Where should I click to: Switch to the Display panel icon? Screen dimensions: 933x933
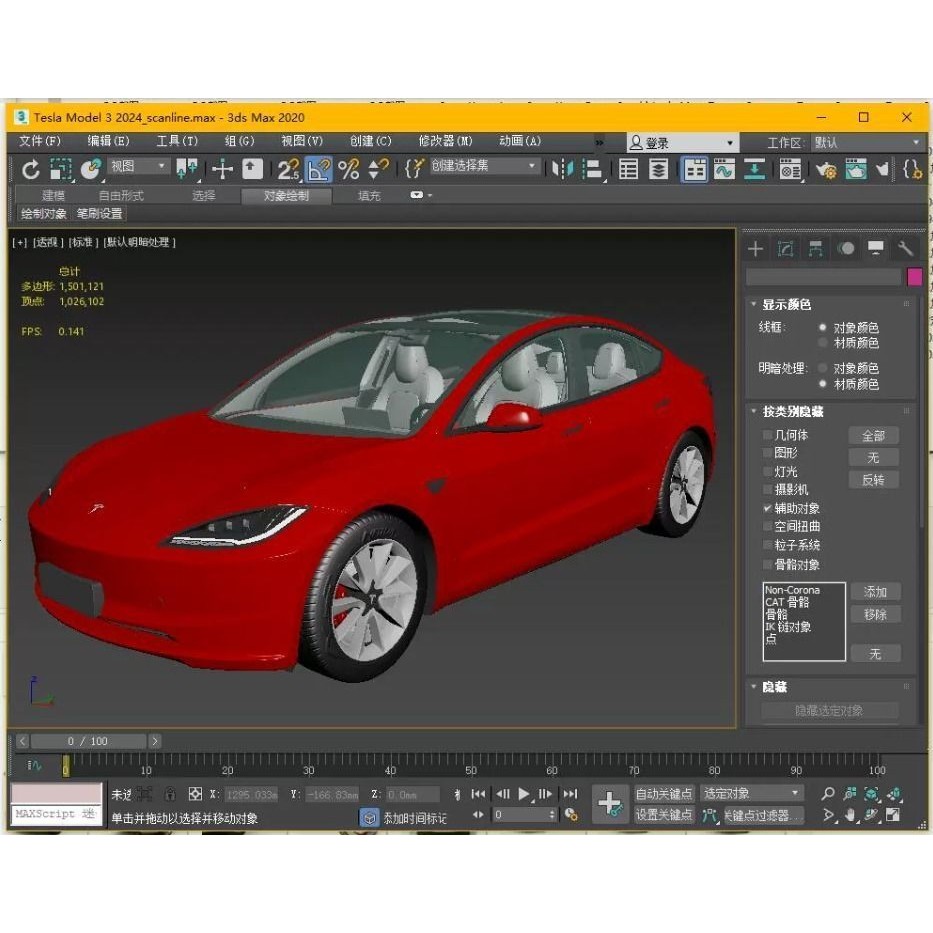click(875, 248)
